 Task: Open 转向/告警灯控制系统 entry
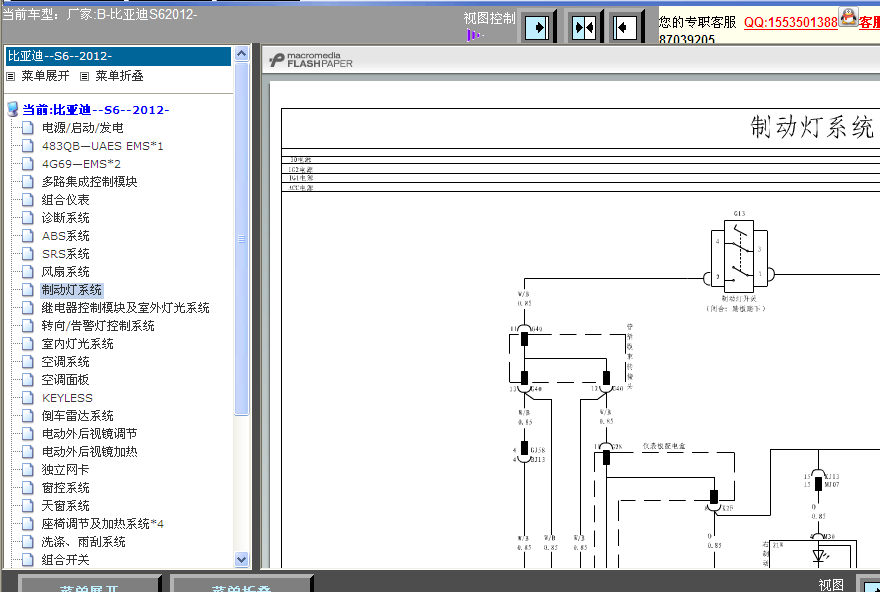click(98, 325)
